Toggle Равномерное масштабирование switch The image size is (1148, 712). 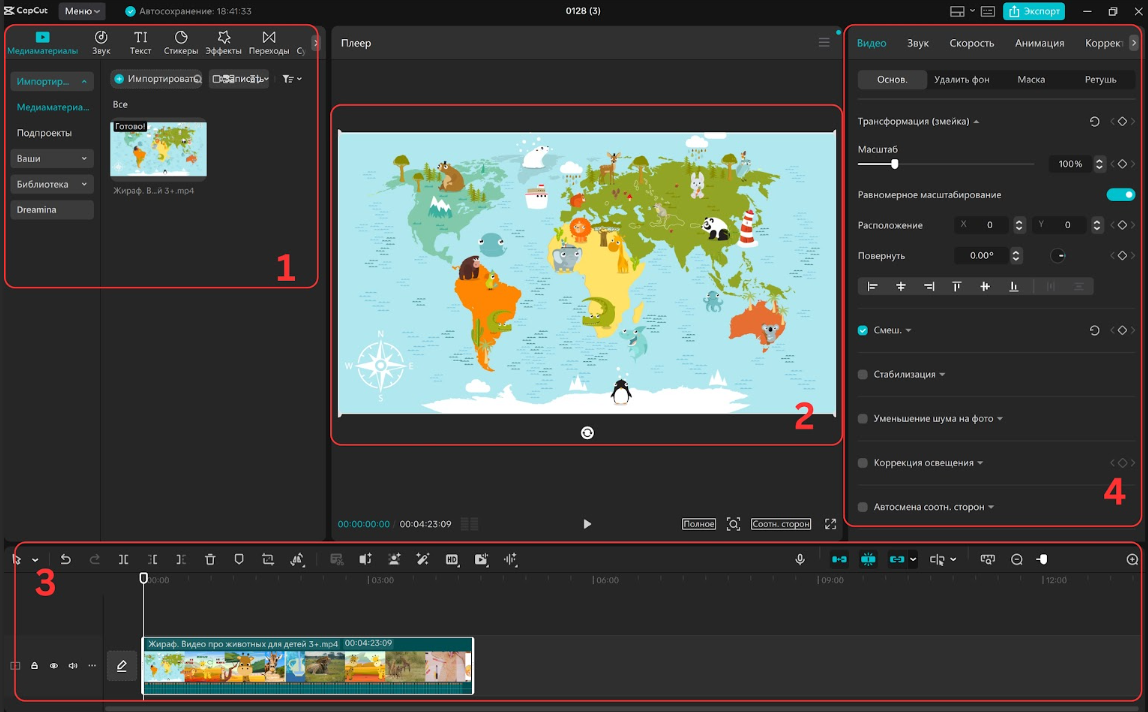click(x=1120, y=195)
